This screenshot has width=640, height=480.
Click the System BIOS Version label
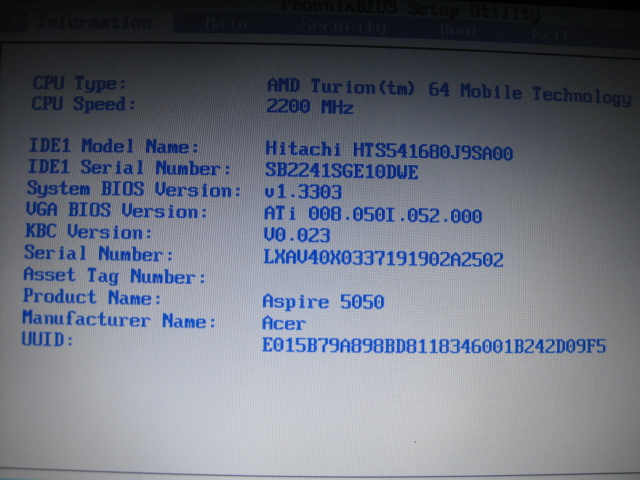click(x=134, y=189)
